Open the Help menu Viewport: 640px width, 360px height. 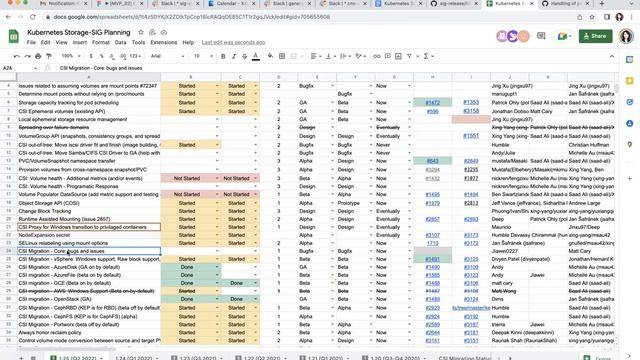tap(188, 42)
